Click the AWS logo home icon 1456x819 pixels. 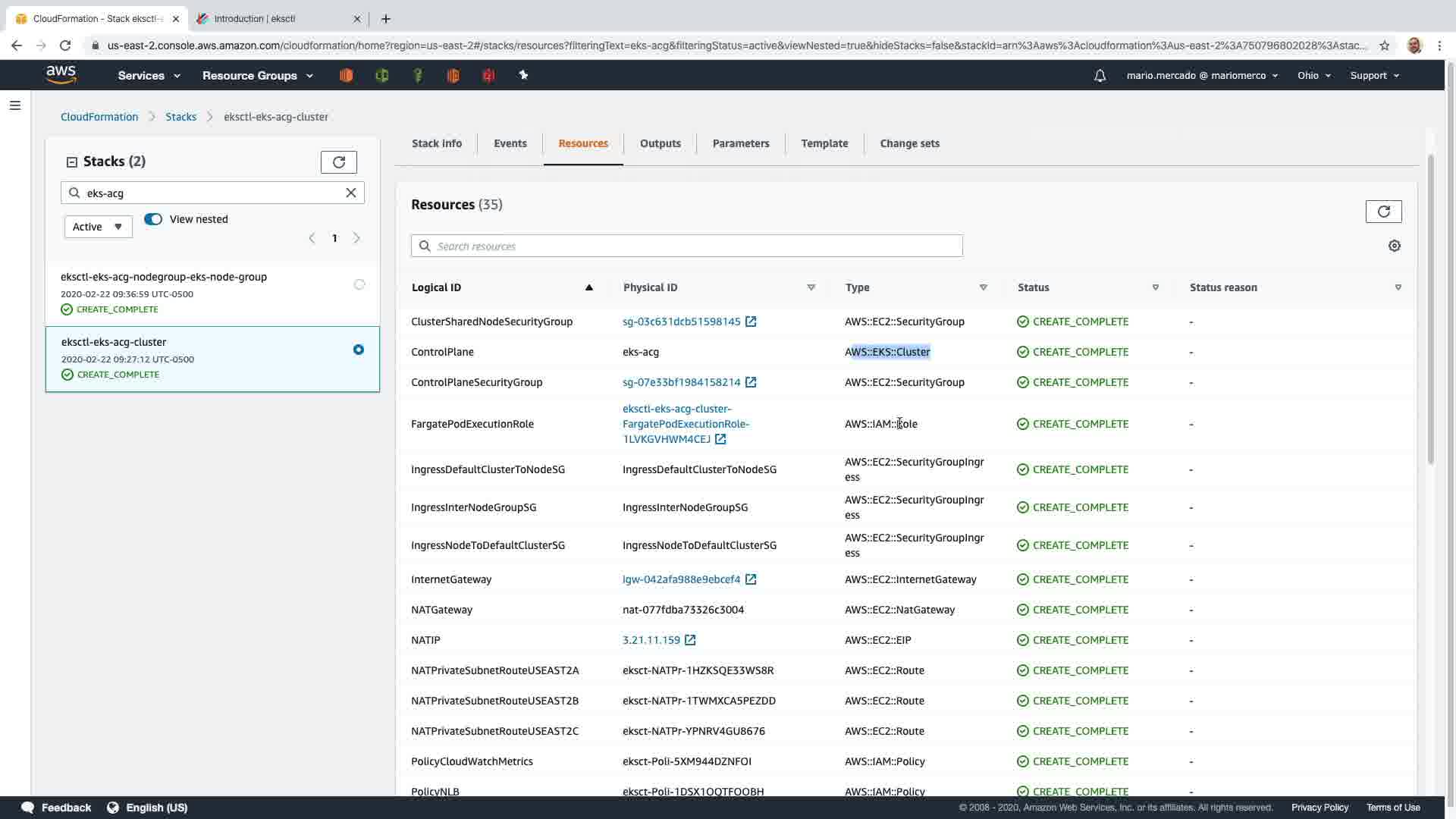[x=61, y=74]
